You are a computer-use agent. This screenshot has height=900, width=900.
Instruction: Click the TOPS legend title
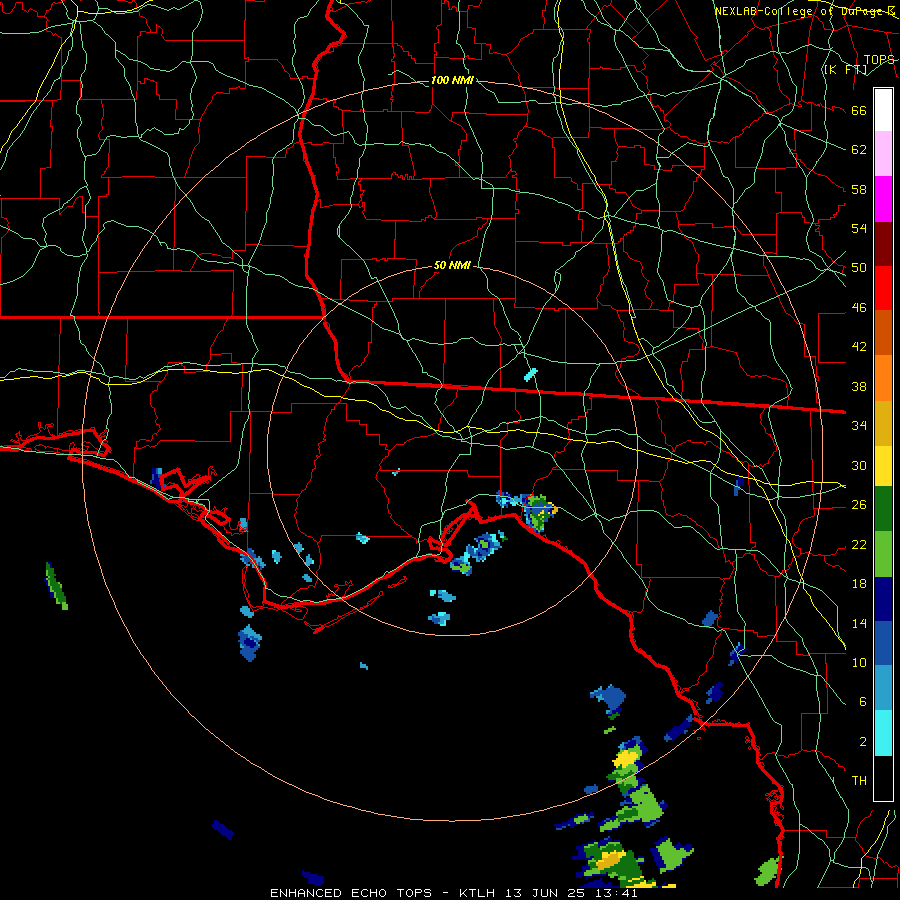click(x=879, y=60)
